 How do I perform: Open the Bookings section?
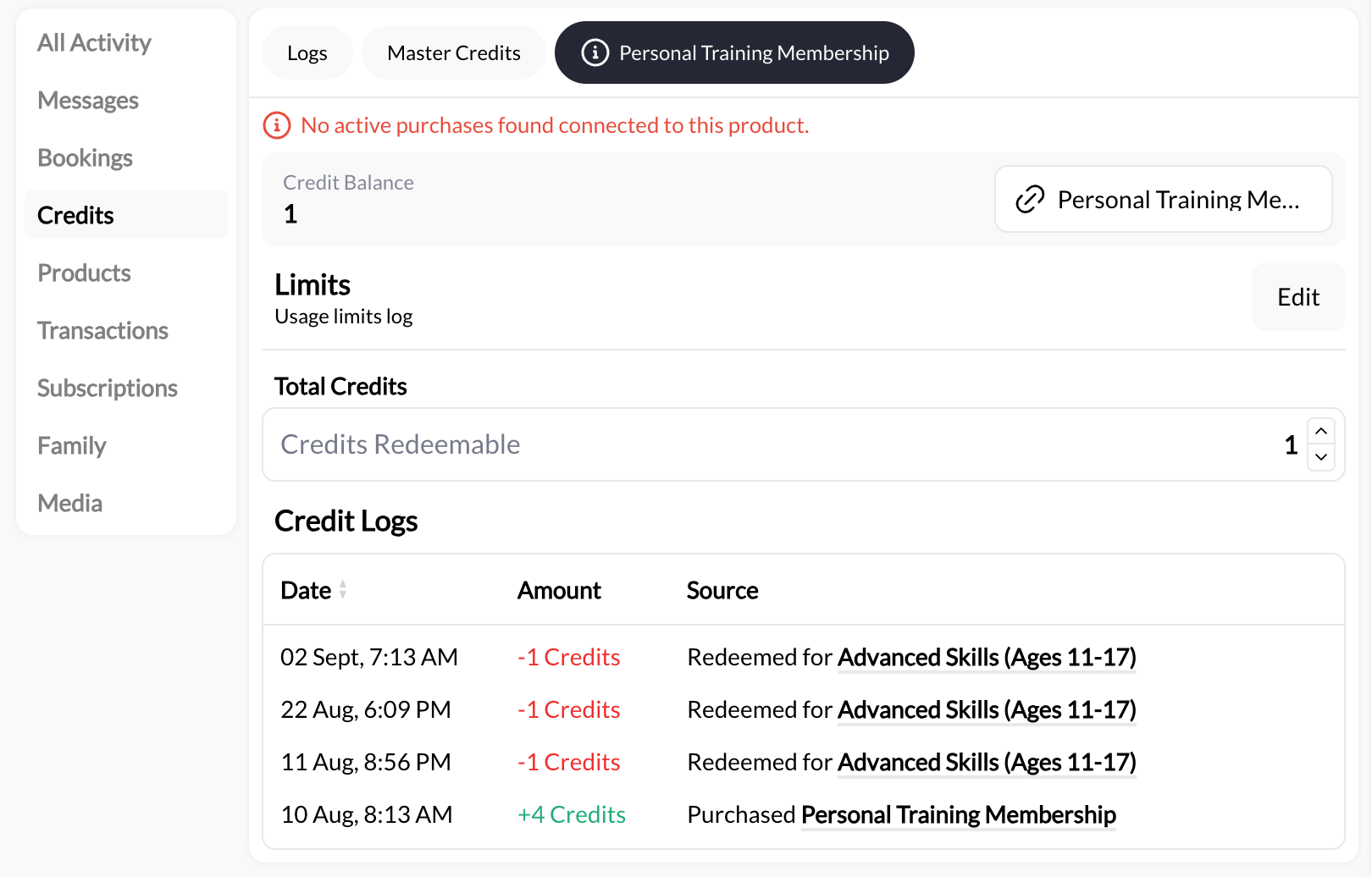click(x=85, y=157)
